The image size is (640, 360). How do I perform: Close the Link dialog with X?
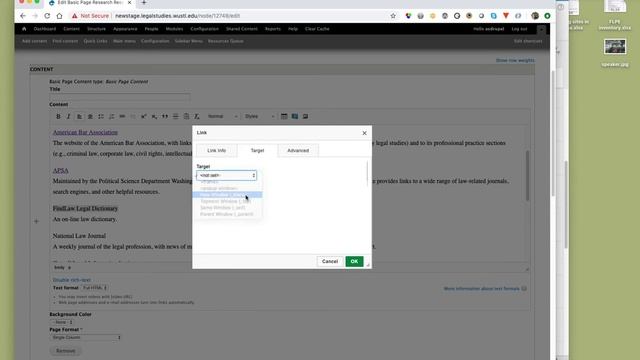[x=364, y=133]
